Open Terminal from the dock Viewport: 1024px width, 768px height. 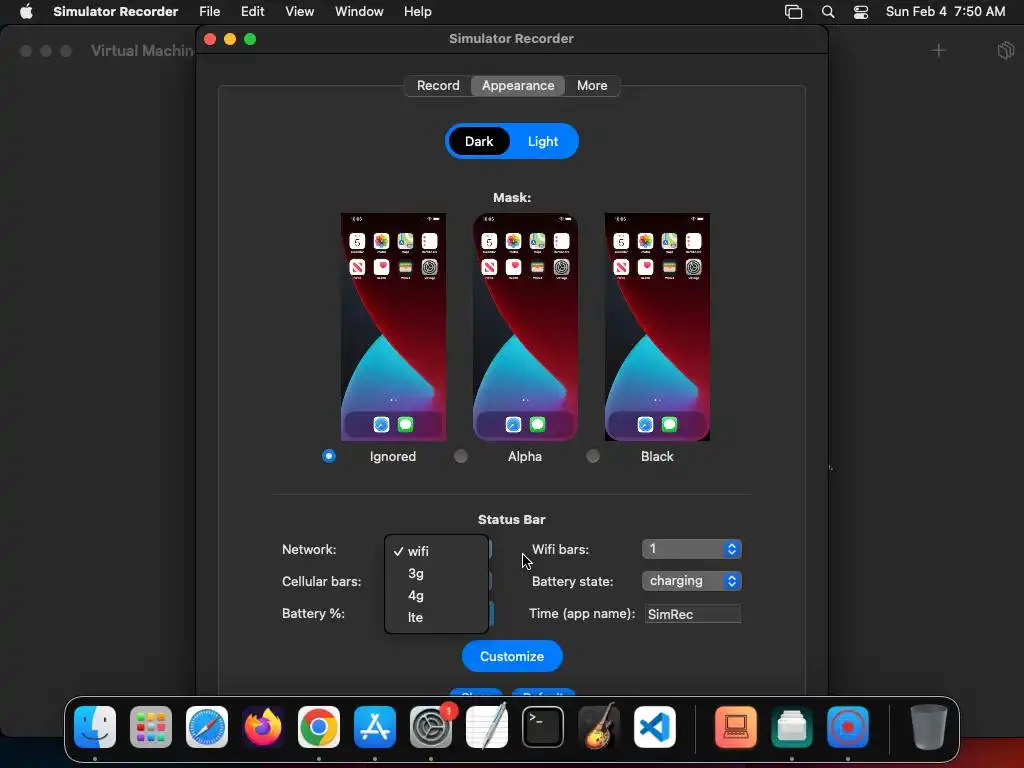pos(543,727)
